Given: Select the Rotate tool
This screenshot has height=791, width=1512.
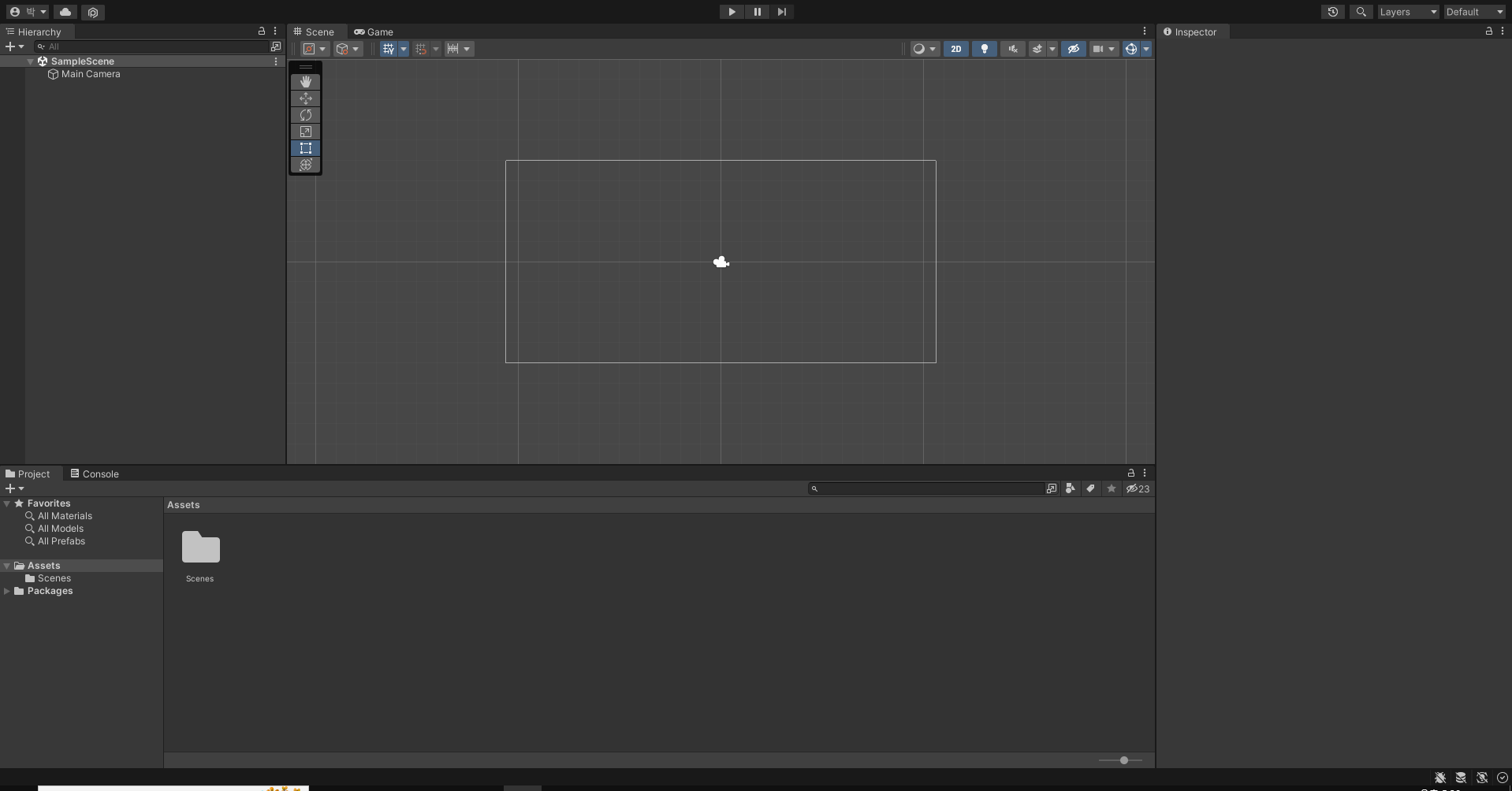Looking at the screenshot, I should pos(306,115).
